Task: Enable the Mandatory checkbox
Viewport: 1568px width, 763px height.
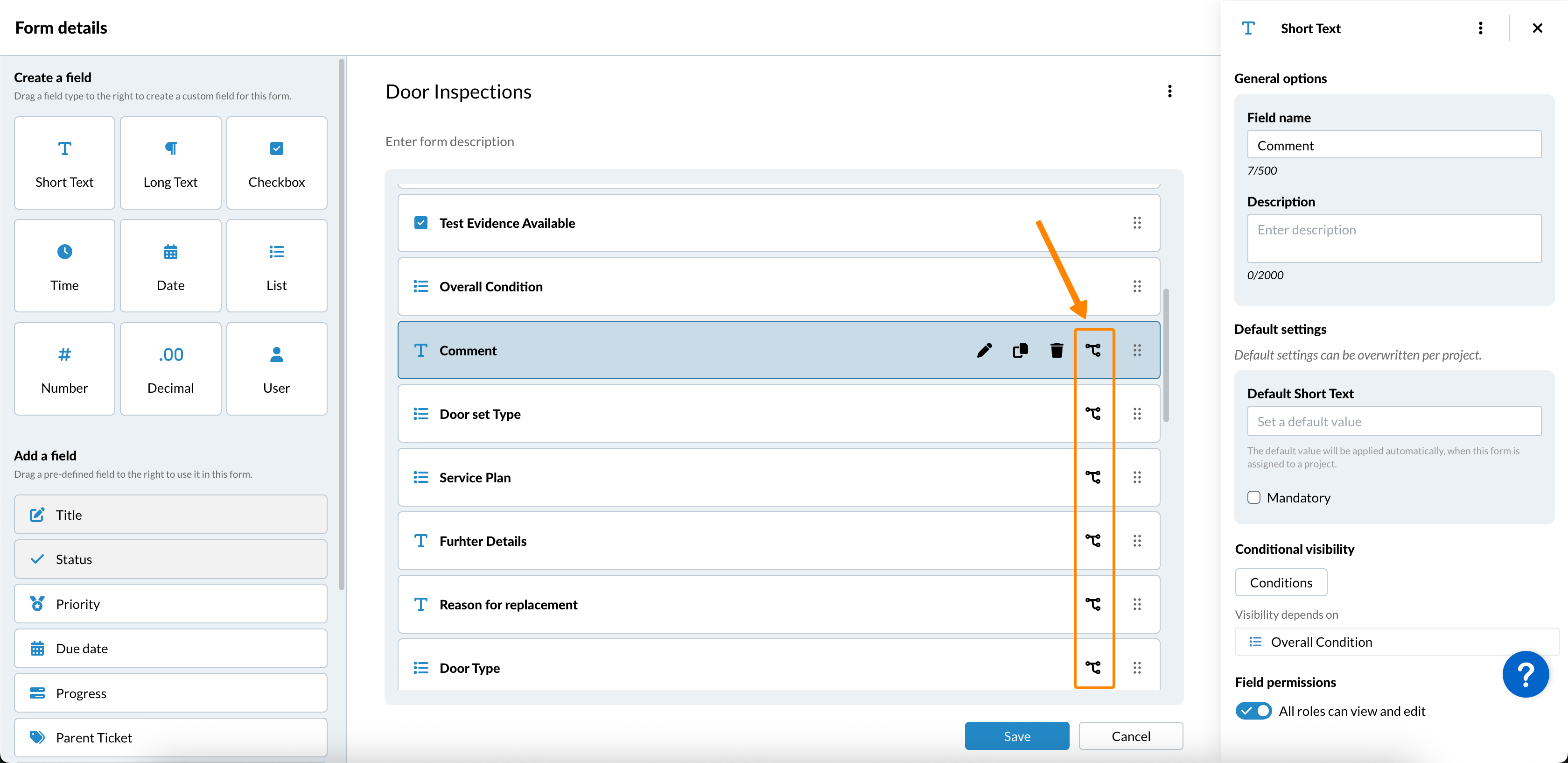Action: pos(1254,497)
